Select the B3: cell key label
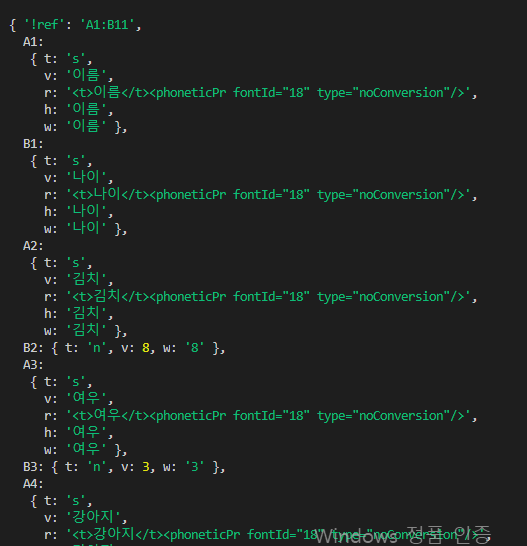The width and height of the screenshot is (527, 546). pyautogui.click(x=33, y=467)
